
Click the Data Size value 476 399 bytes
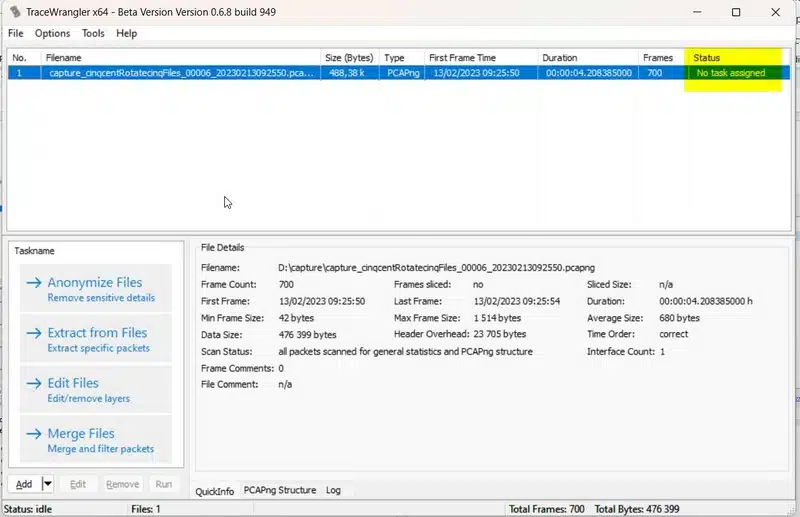coord(307,335)
